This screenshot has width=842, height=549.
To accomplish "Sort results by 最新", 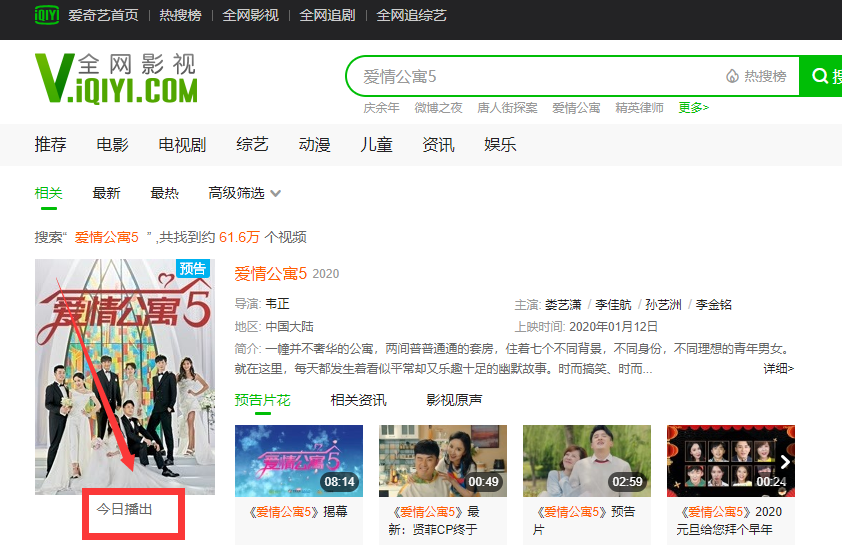I will click(x=106, y=193).
